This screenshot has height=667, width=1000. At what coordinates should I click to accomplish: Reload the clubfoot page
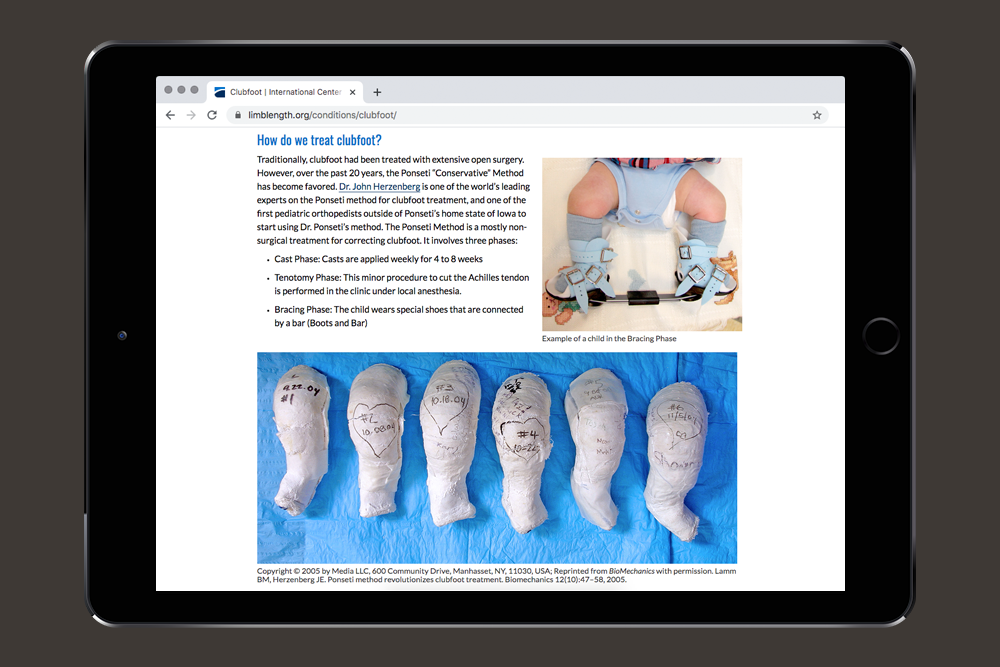coord(212,115)
